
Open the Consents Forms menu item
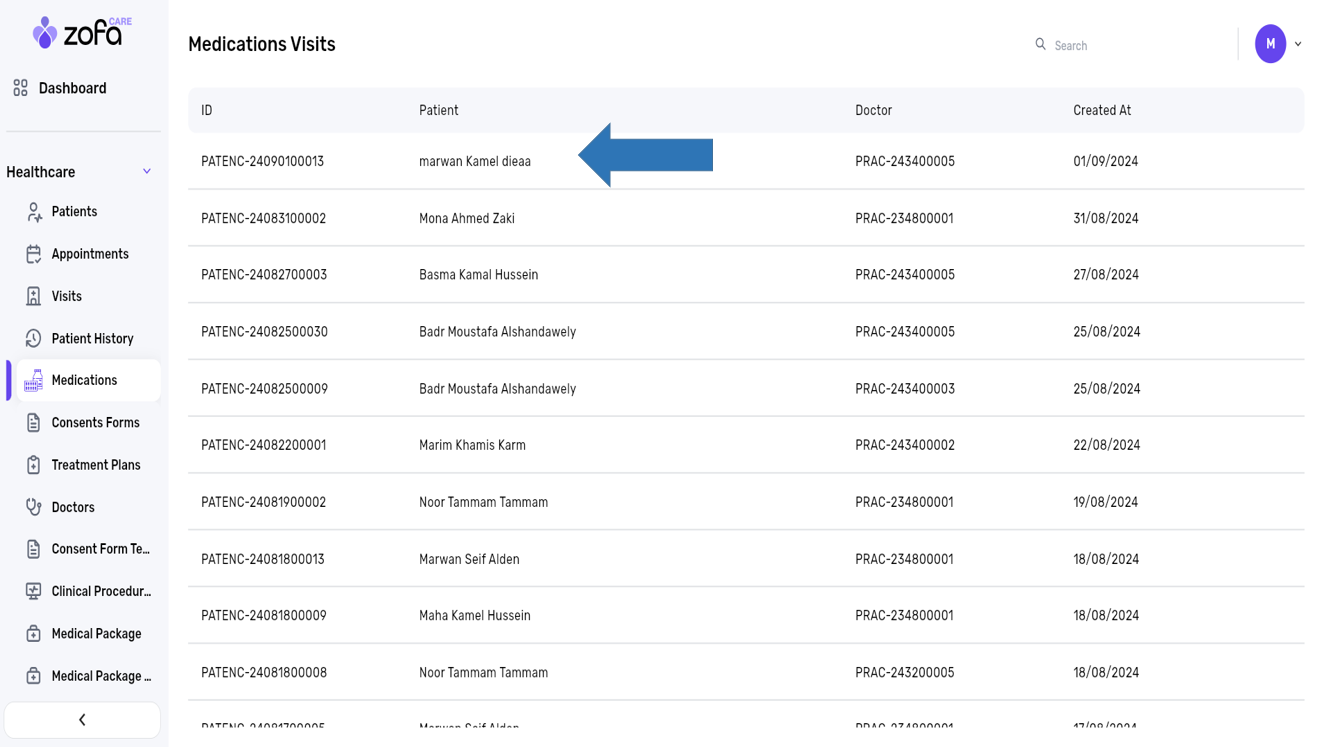coord(95,423)
